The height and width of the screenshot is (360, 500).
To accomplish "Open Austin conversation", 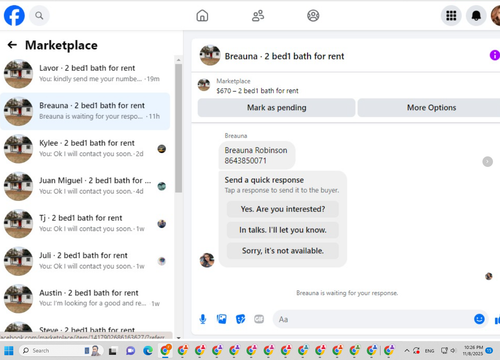I will click(x=85, y=299).
